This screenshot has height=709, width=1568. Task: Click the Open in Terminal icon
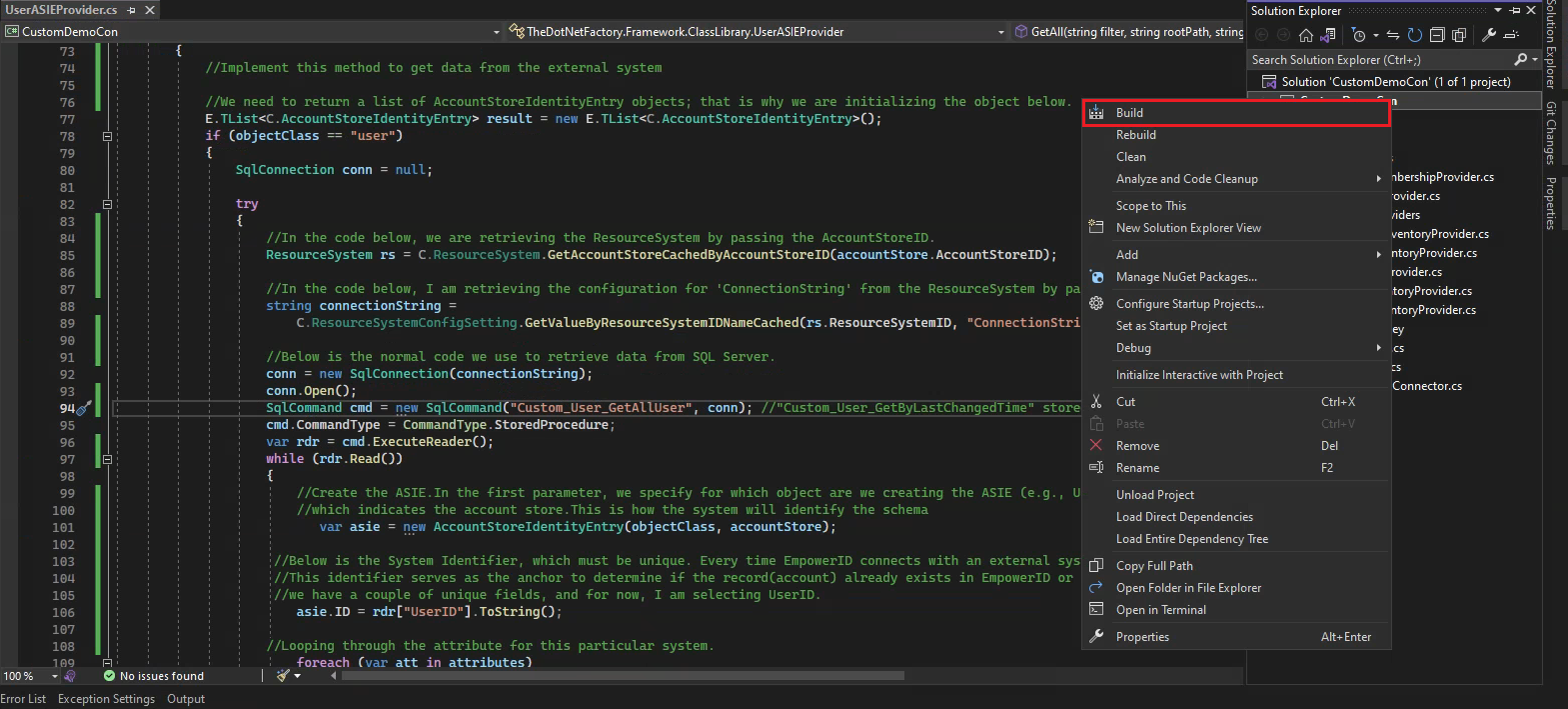click(1096, 609)
